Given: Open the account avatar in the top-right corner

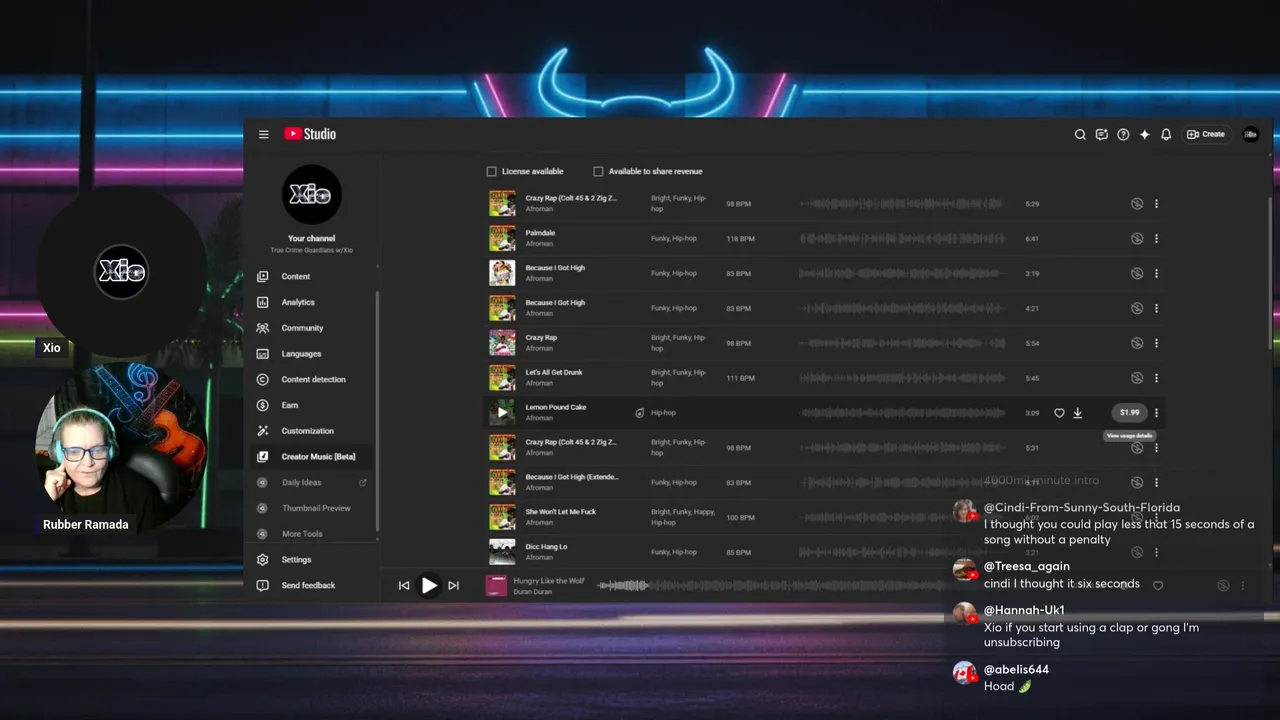Looking at the screenshot, I should coord(1250,134).
